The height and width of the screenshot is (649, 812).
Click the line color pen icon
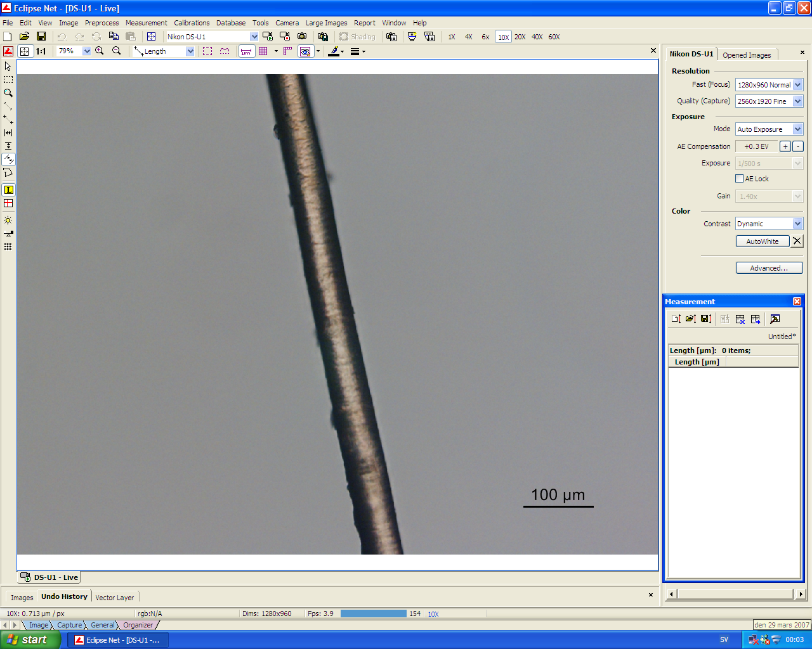335,51
